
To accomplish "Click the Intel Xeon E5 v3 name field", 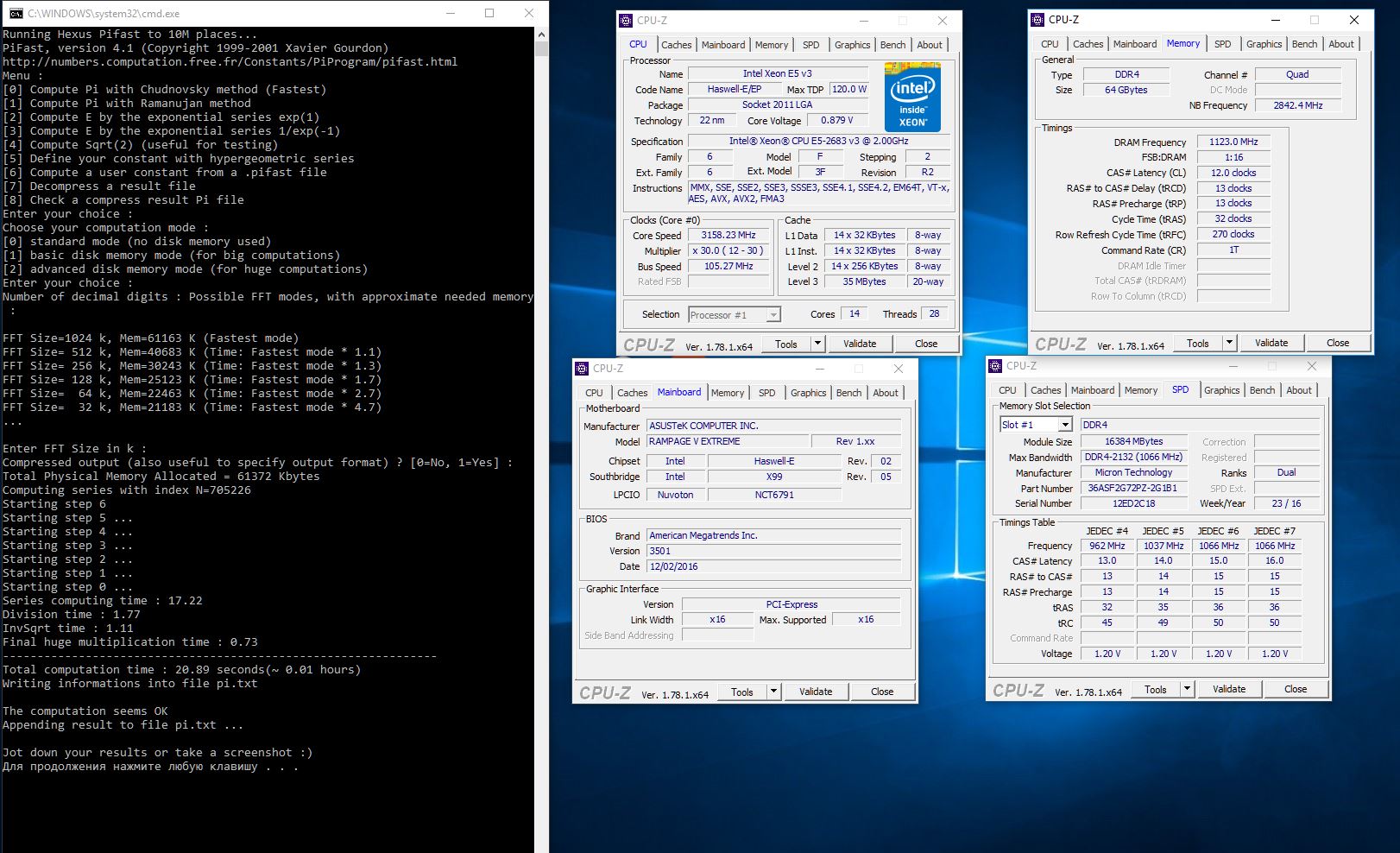I will click(x=777, y=73).
